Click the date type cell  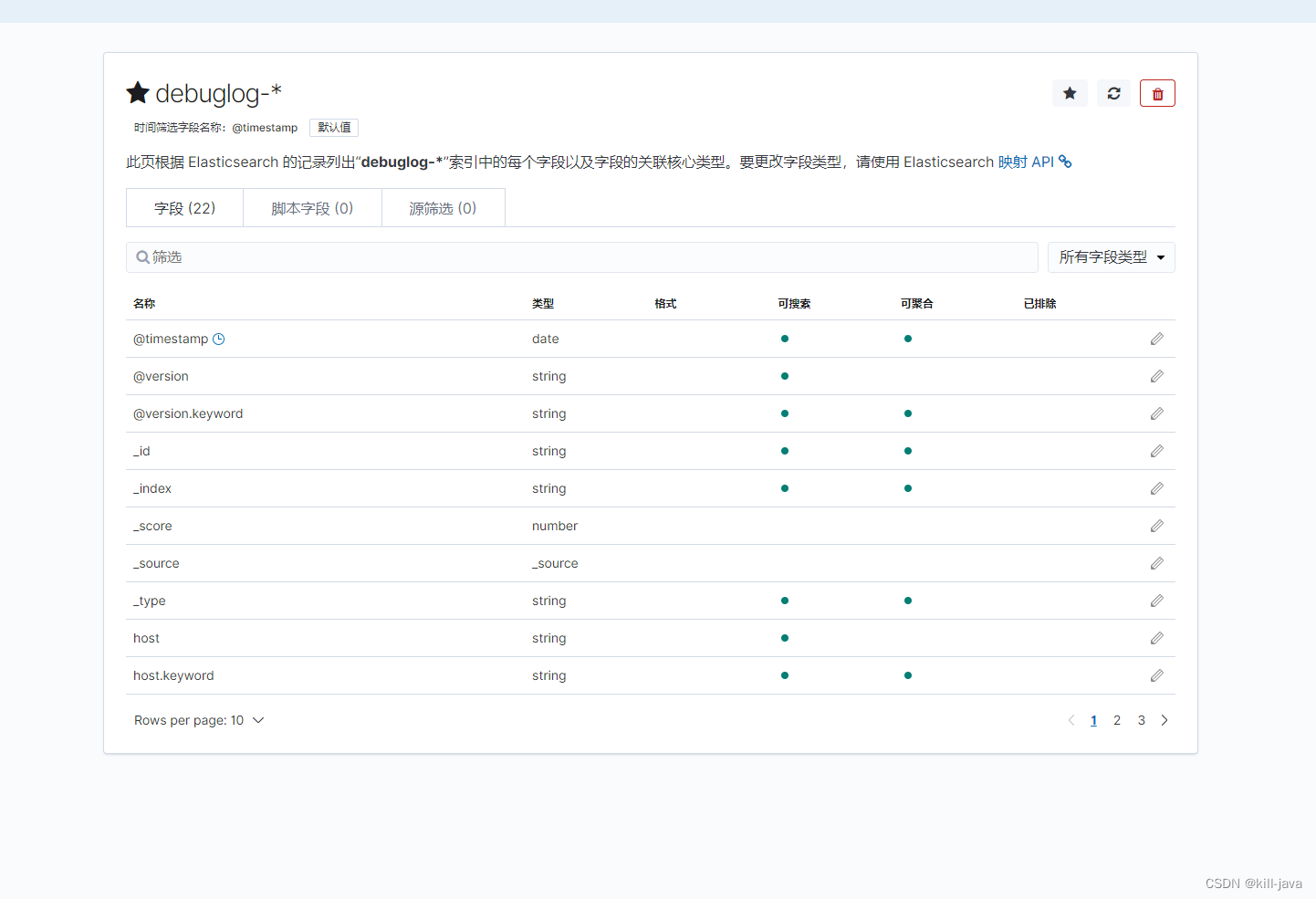(x=546, y=339)
